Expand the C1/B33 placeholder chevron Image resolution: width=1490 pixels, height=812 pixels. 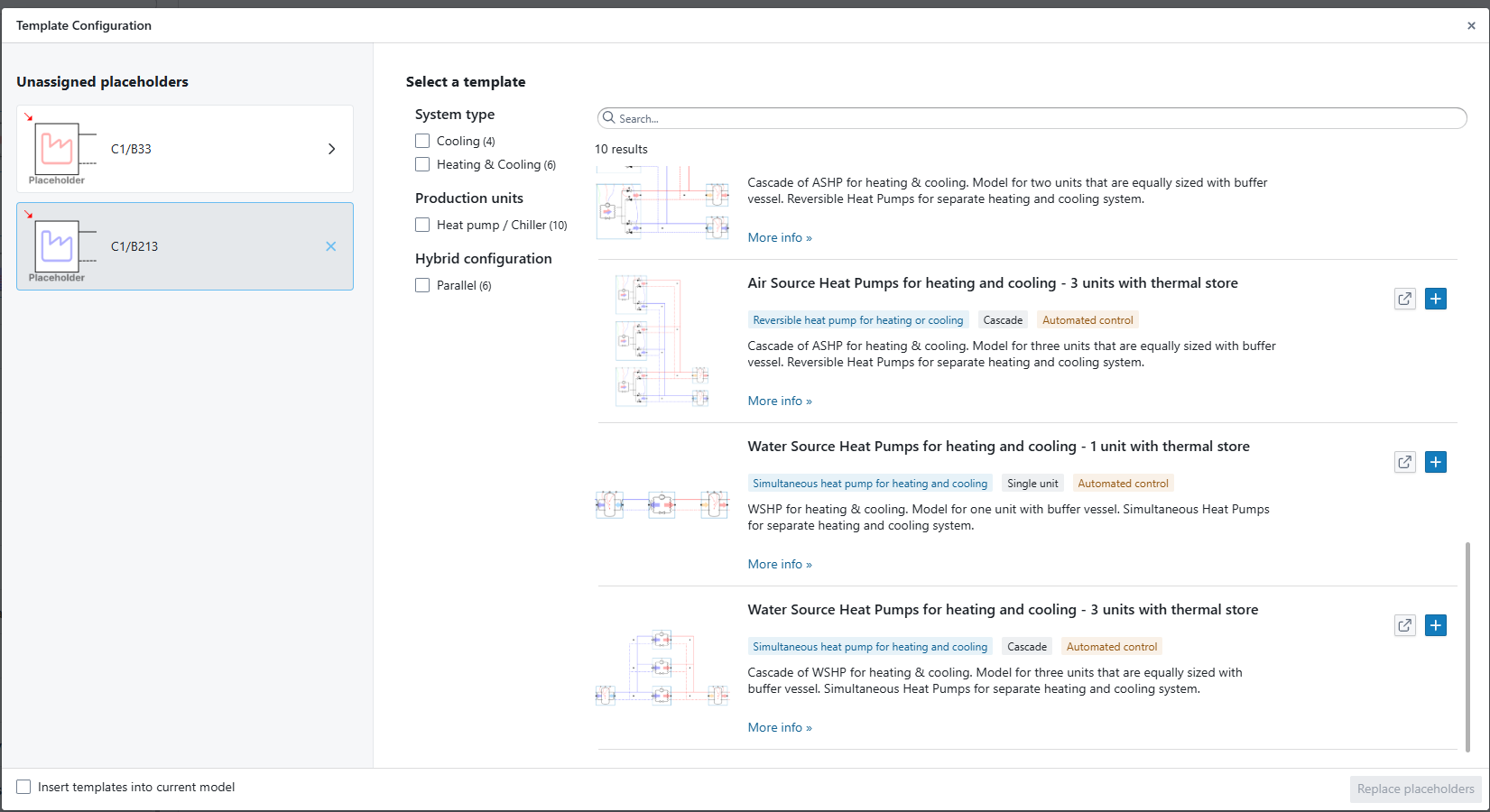(x=331, y=149)
